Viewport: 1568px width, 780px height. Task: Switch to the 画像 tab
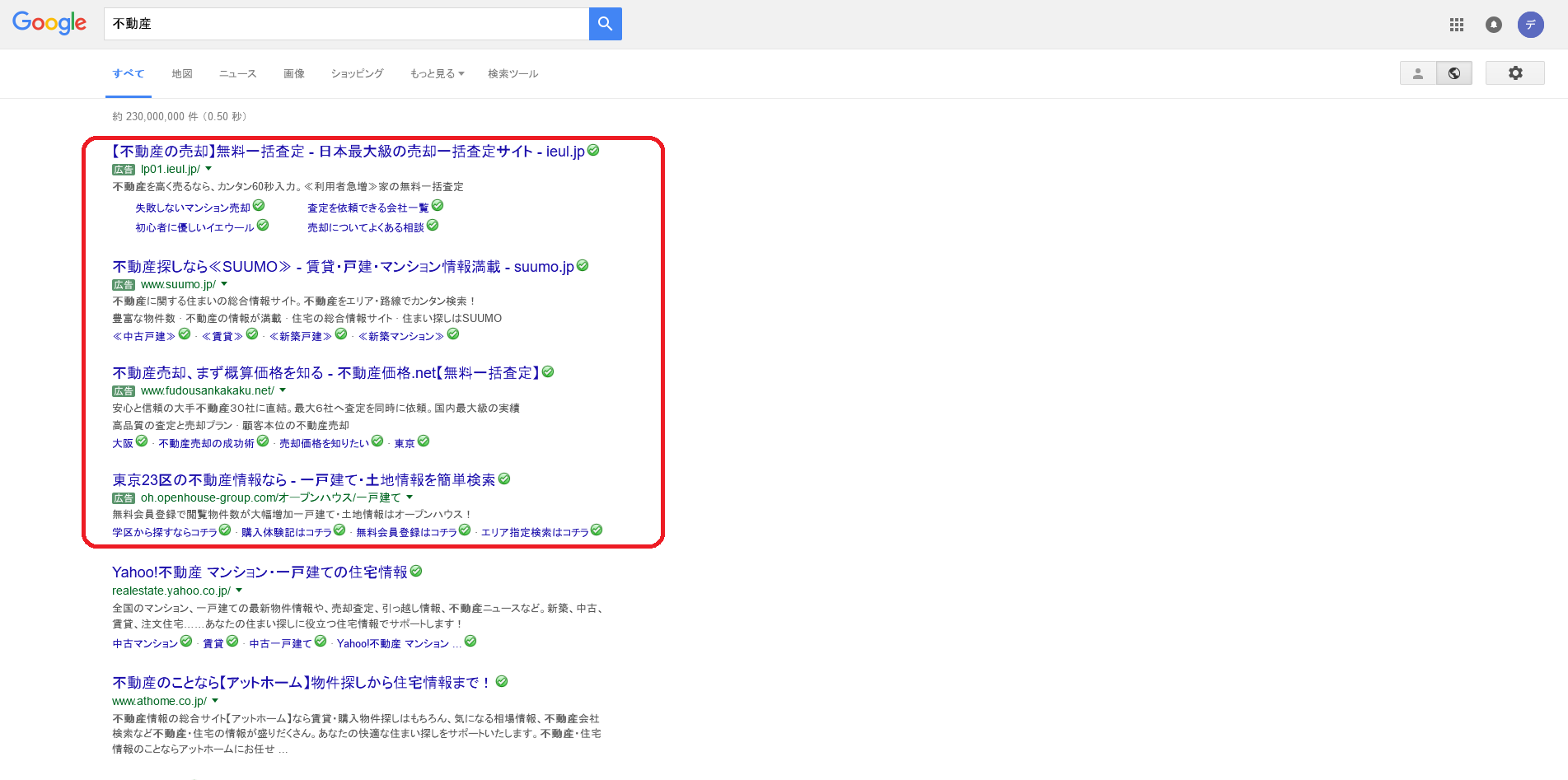coord(294,74)
